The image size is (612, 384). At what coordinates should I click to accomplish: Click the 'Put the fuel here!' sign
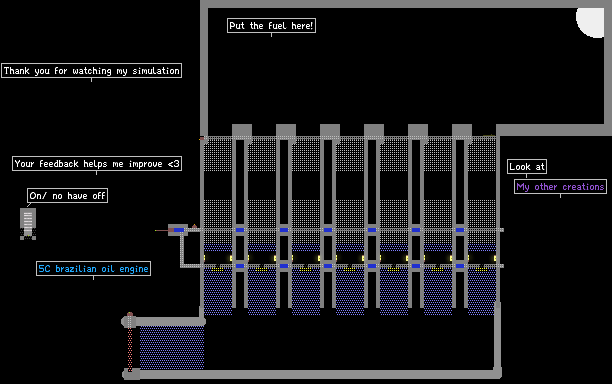pos(271,26)
